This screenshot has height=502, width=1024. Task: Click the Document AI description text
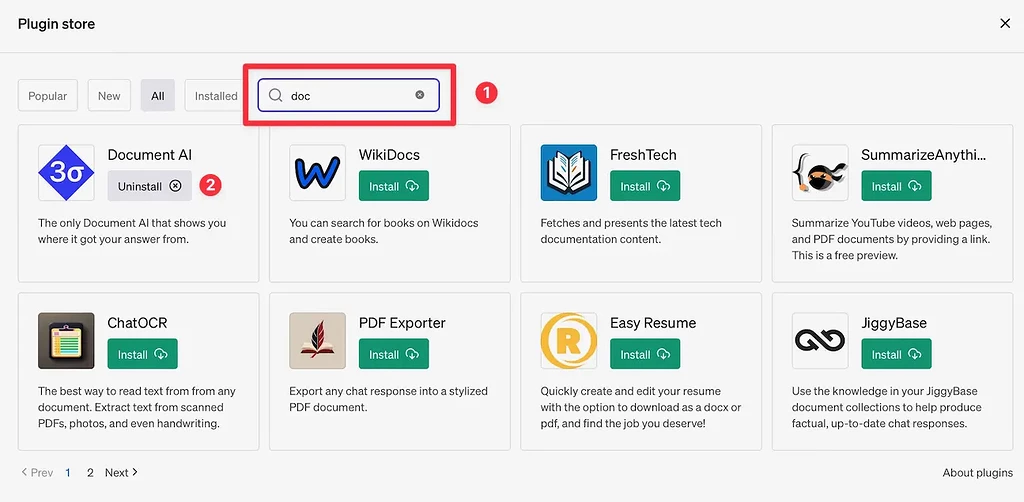tap(132, 231)
